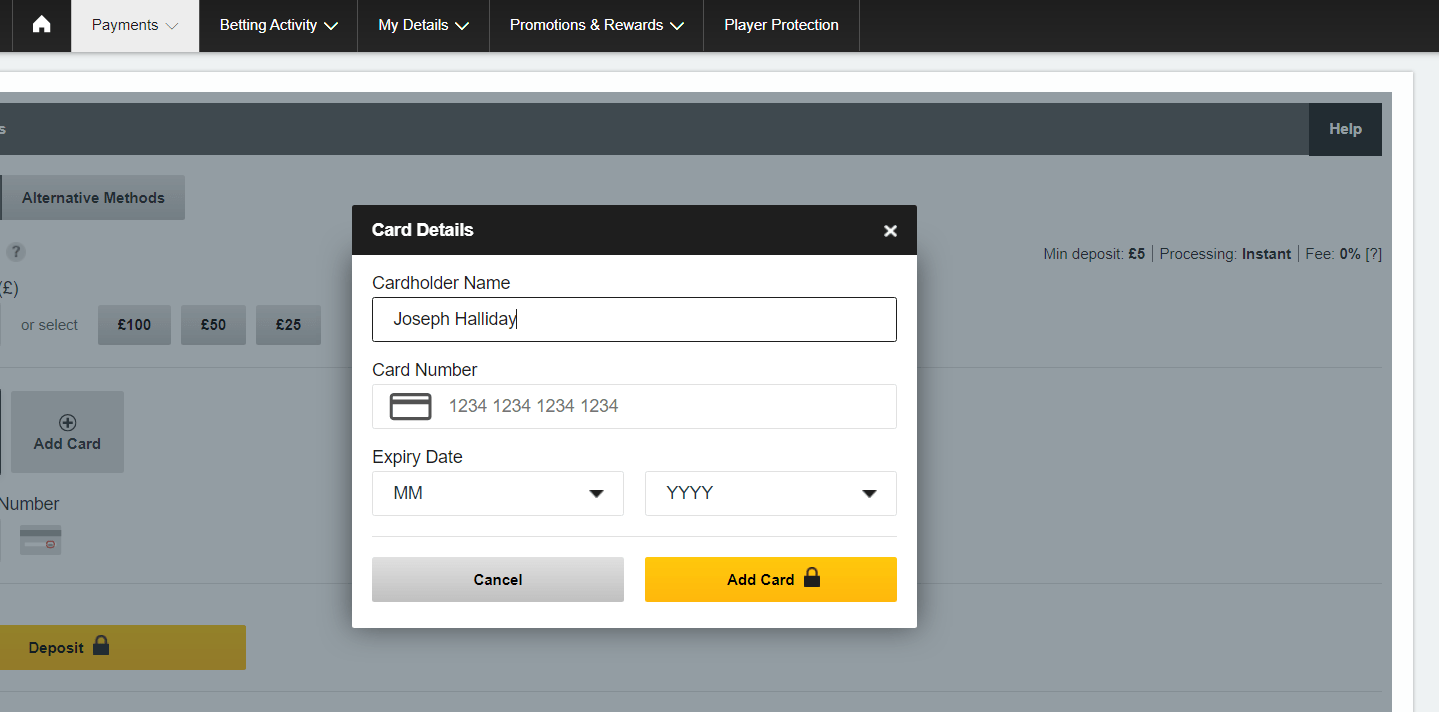The image size is (1439, 712).
Task: Click the fee info [?] link
Action: [1373, 254]
